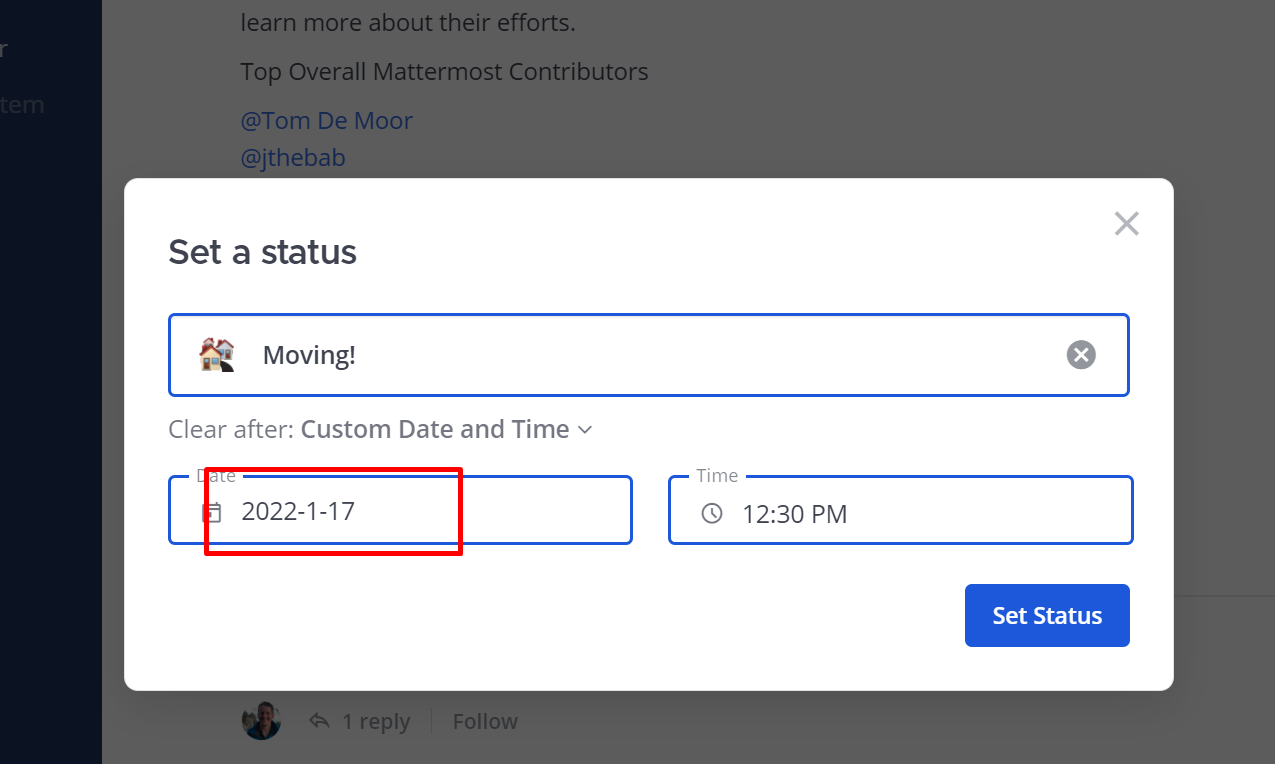Close the Set a status dialog
The image size is (1275, 764).
pos(1127,224)
